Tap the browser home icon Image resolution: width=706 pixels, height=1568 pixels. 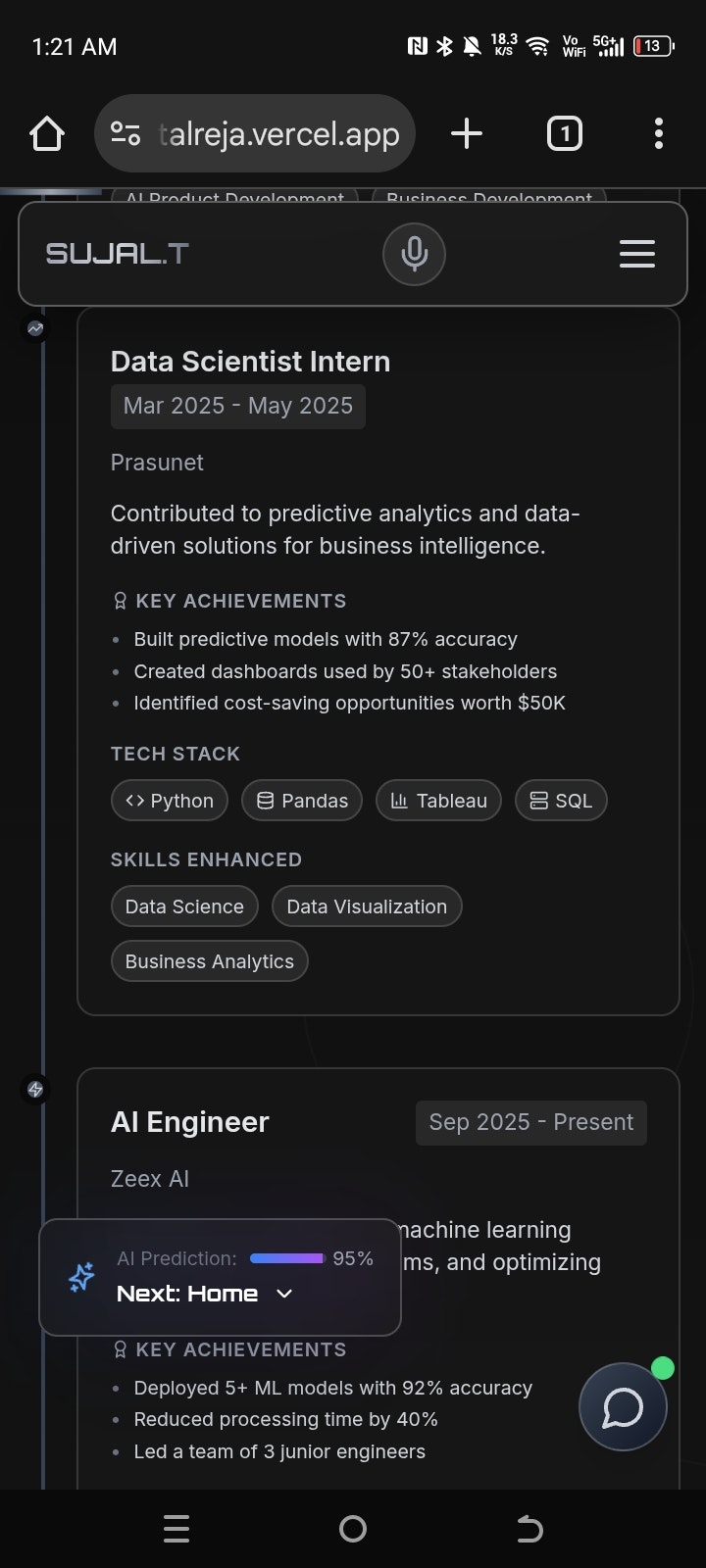click(x=47, y=133)
